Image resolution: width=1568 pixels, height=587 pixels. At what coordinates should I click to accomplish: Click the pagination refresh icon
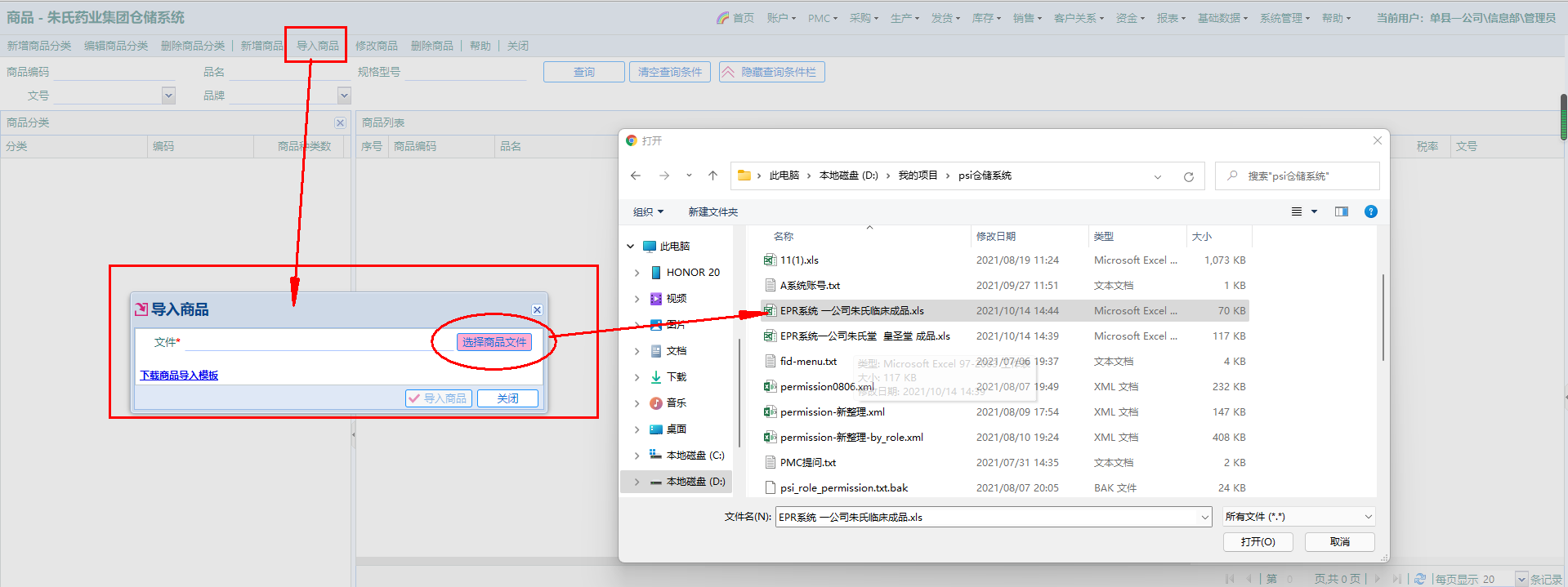coord(1419,578)
